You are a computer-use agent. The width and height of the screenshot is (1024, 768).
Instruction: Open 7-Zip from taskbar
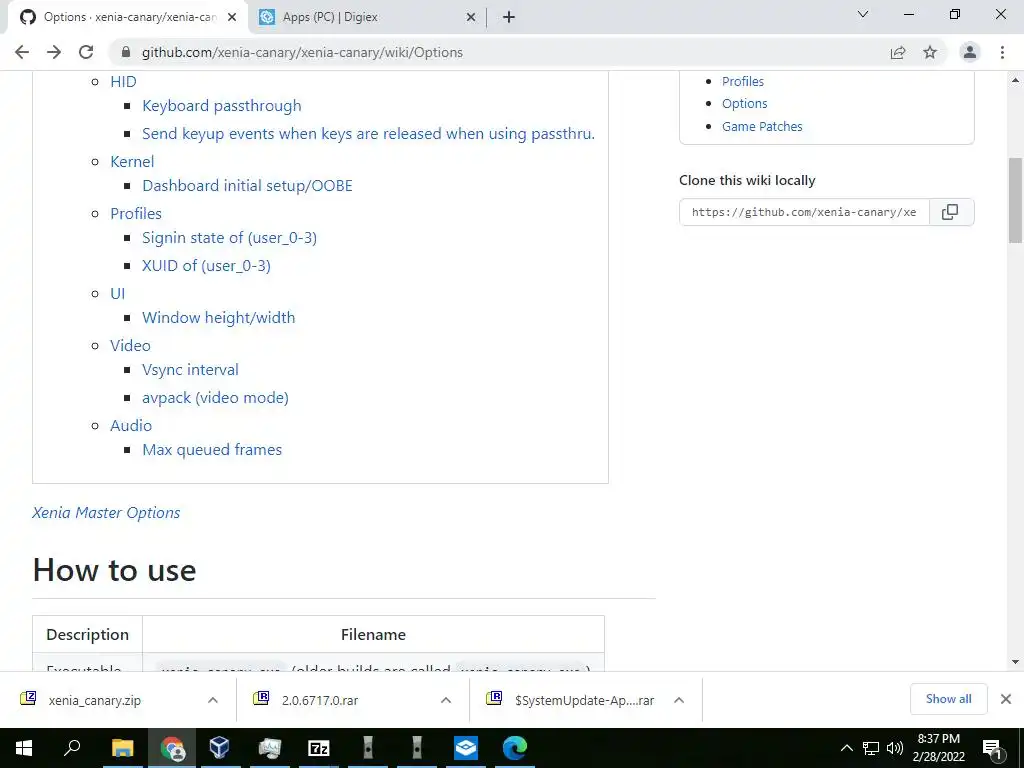(x=319, y=748)
